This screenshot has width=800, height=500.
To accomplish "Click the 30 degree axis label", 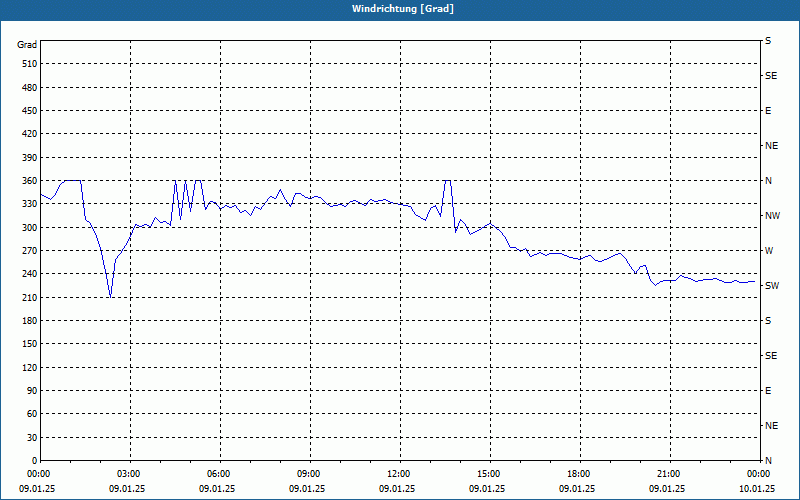I will pyautogui.click(x=33, y=437).
